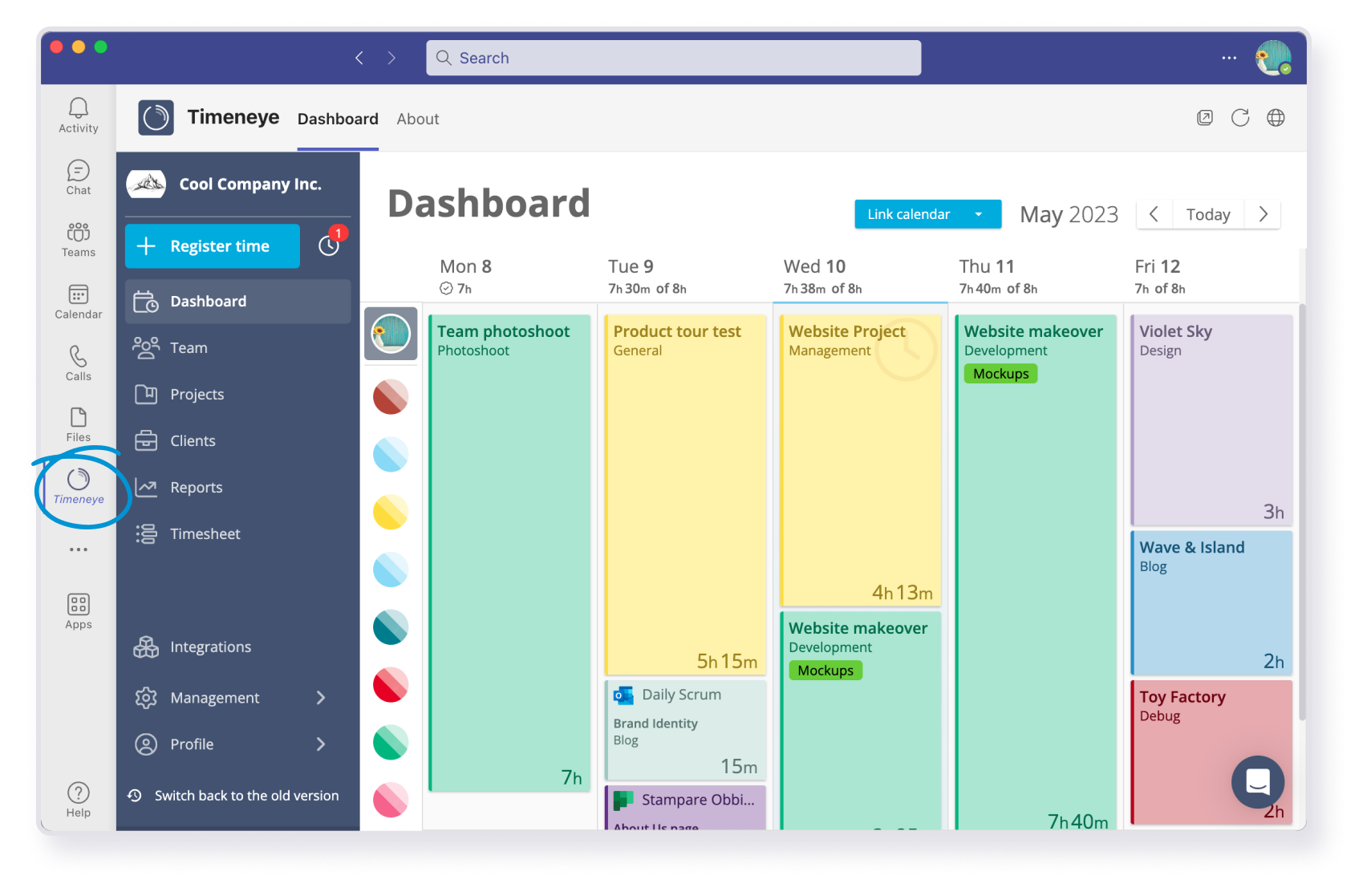
Task: Select the brown-red striped team member avatar
Action: 391,397
